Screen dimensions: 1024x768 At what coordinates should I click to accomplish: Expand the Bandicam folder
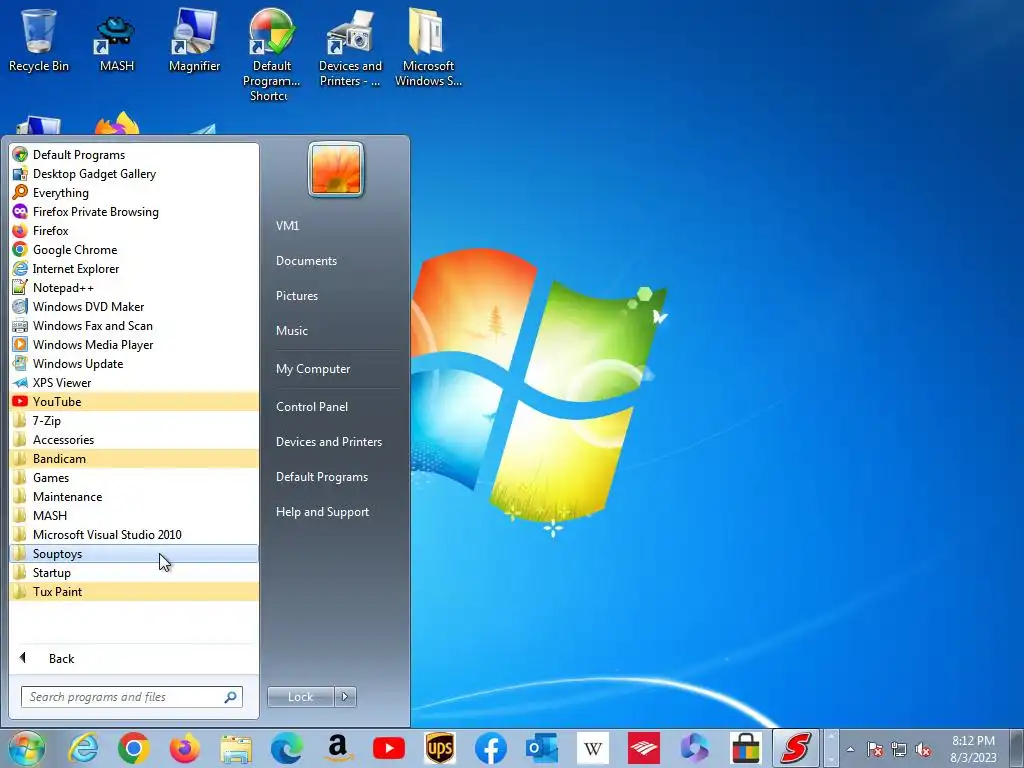134,458
